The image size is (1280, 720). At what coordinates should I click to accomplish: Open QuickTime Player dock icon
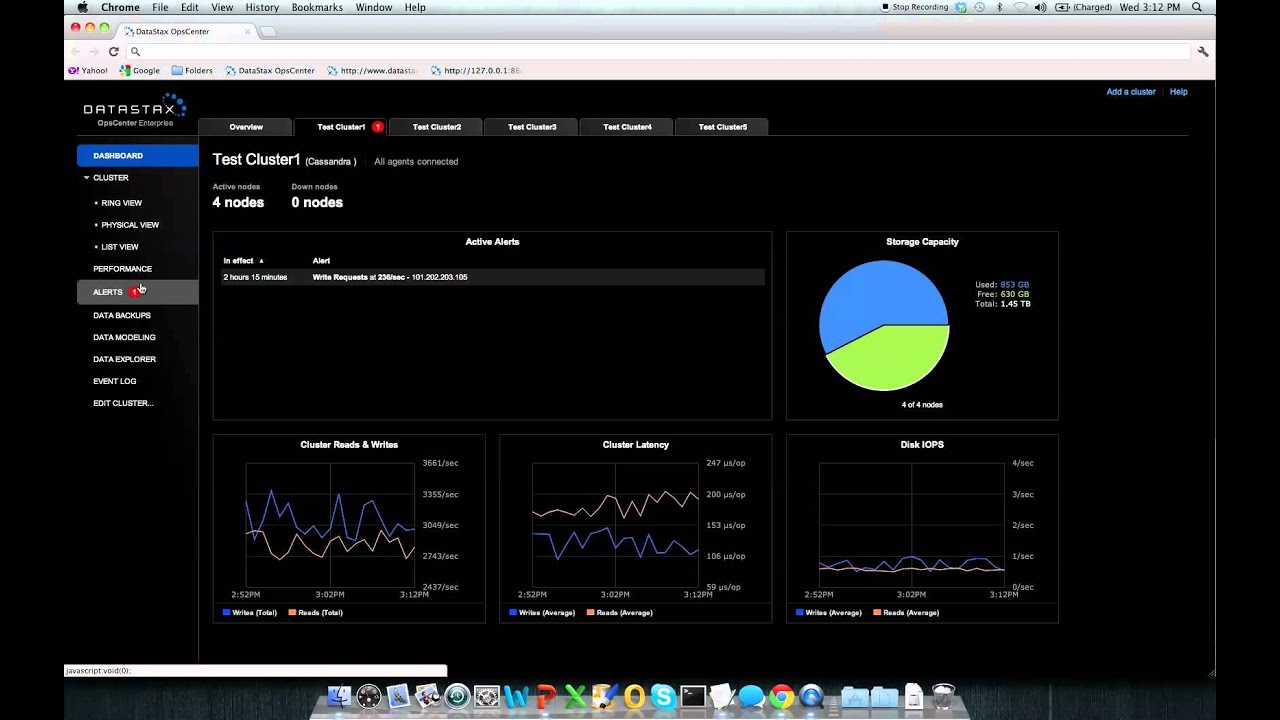tap(811, 697)
